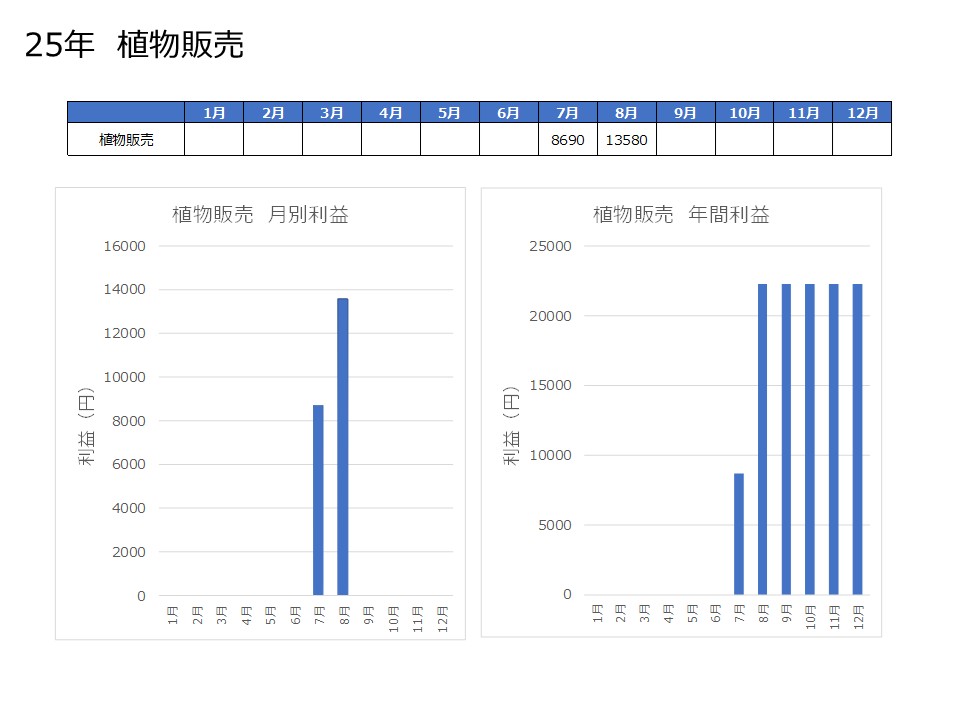The width and height of the screenshot is (960, 720).
Task: Click the 15000 axis label in annual chart
Action: point(550,385)
